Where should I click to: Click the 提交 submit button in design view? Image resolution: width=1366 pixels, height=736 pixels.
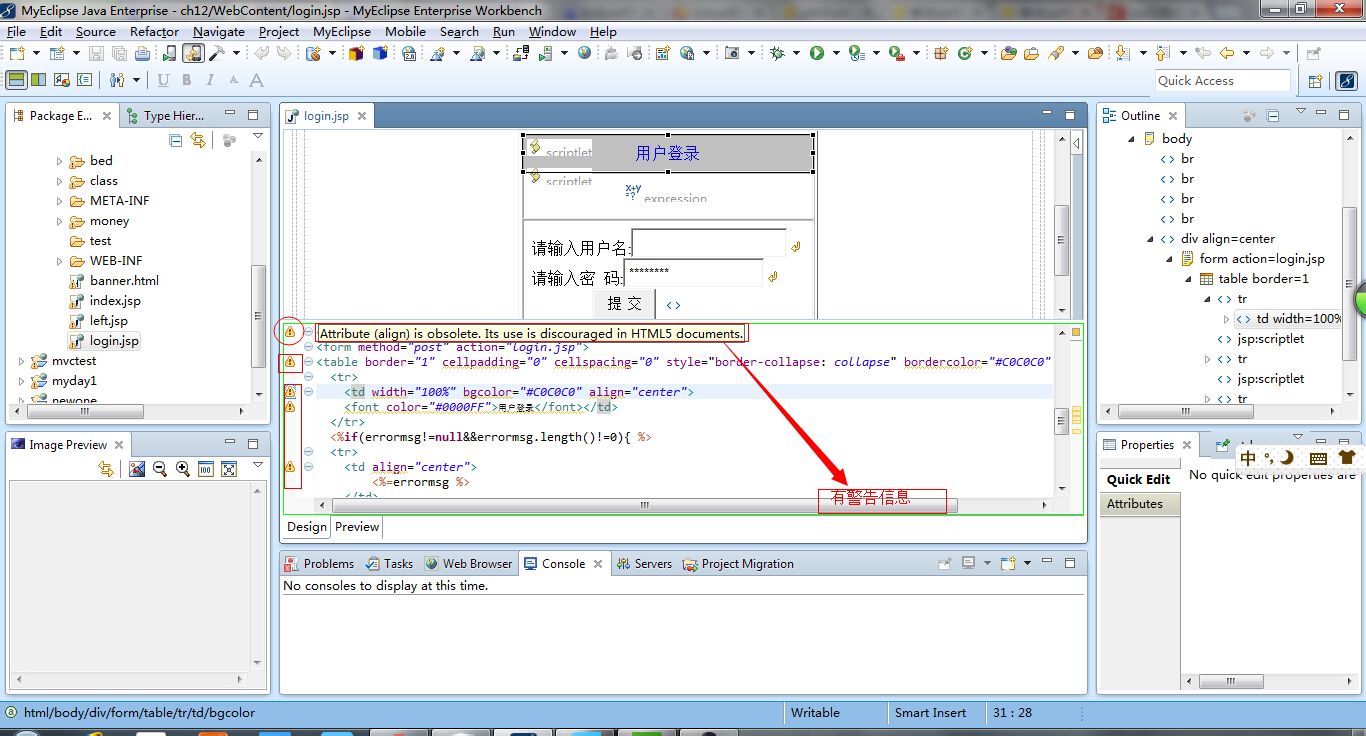pos(625,304)
